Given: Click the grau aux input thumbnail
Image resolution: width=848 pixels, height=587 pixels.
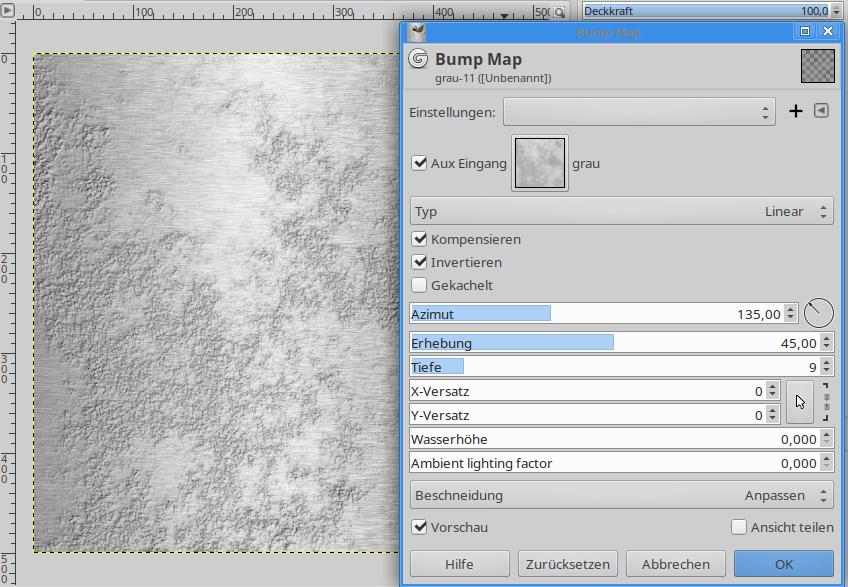Looking at the screenshot, I should click(x=540, y=163).
